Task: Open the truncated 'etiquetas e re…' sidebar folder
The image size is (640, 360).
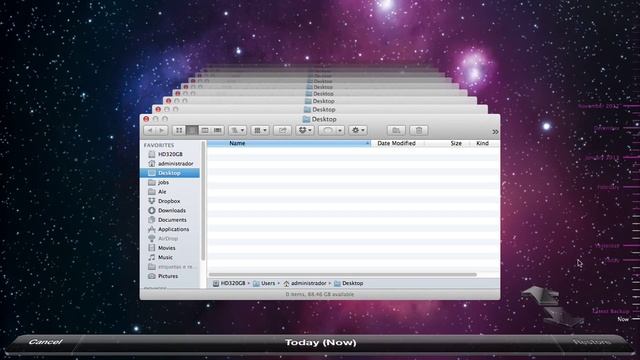Action: (x=170, y=267)
